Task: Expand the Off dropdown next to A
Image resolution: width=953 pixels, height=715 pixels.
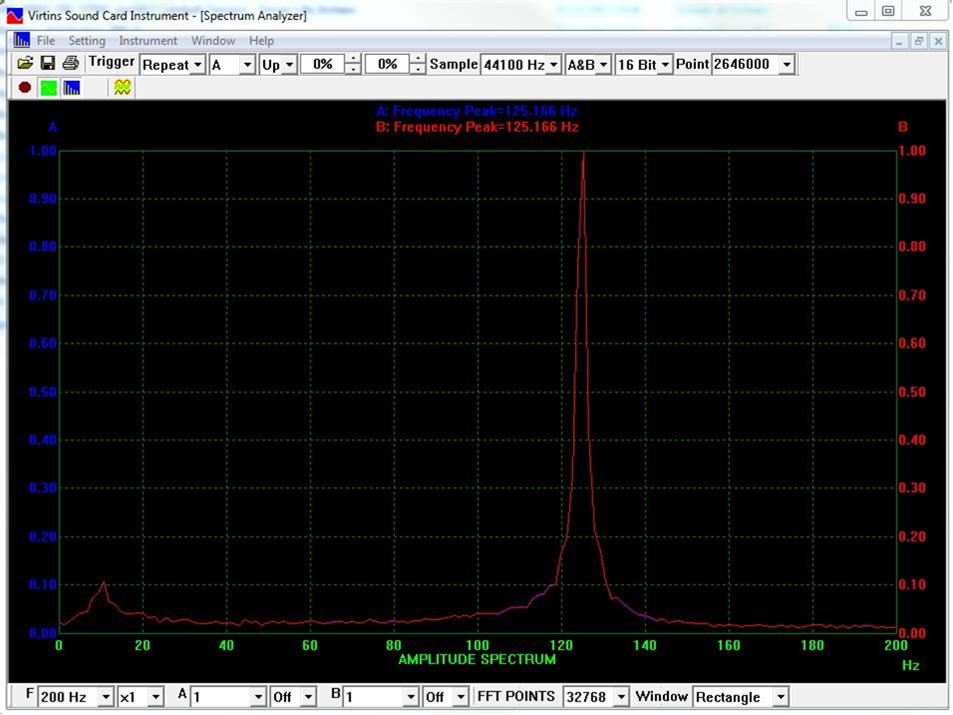Action: click(309, 697)
